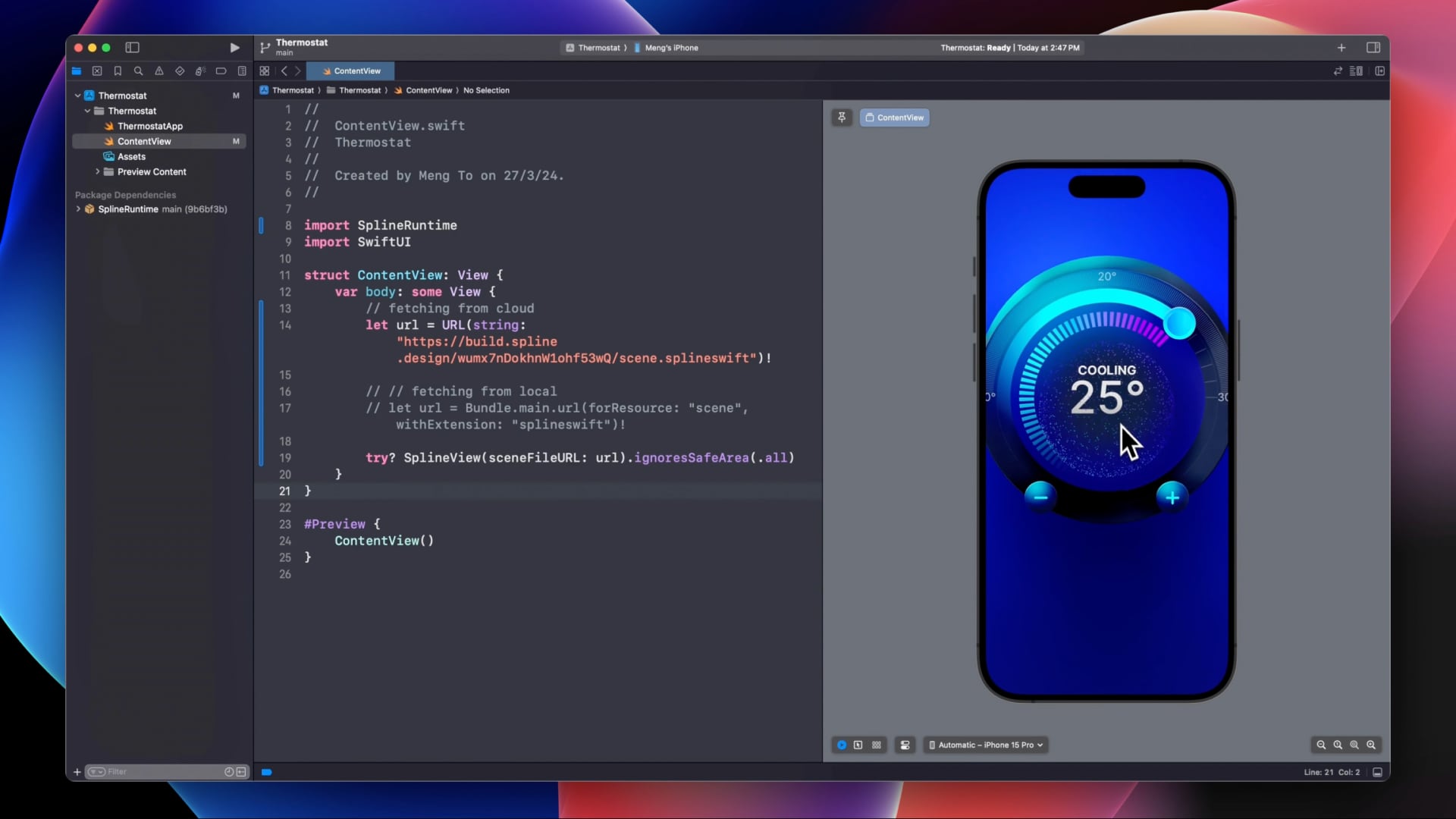Switch preview to Live mode
This screenshot has width=1456, height=819.
tap(842, 745)
